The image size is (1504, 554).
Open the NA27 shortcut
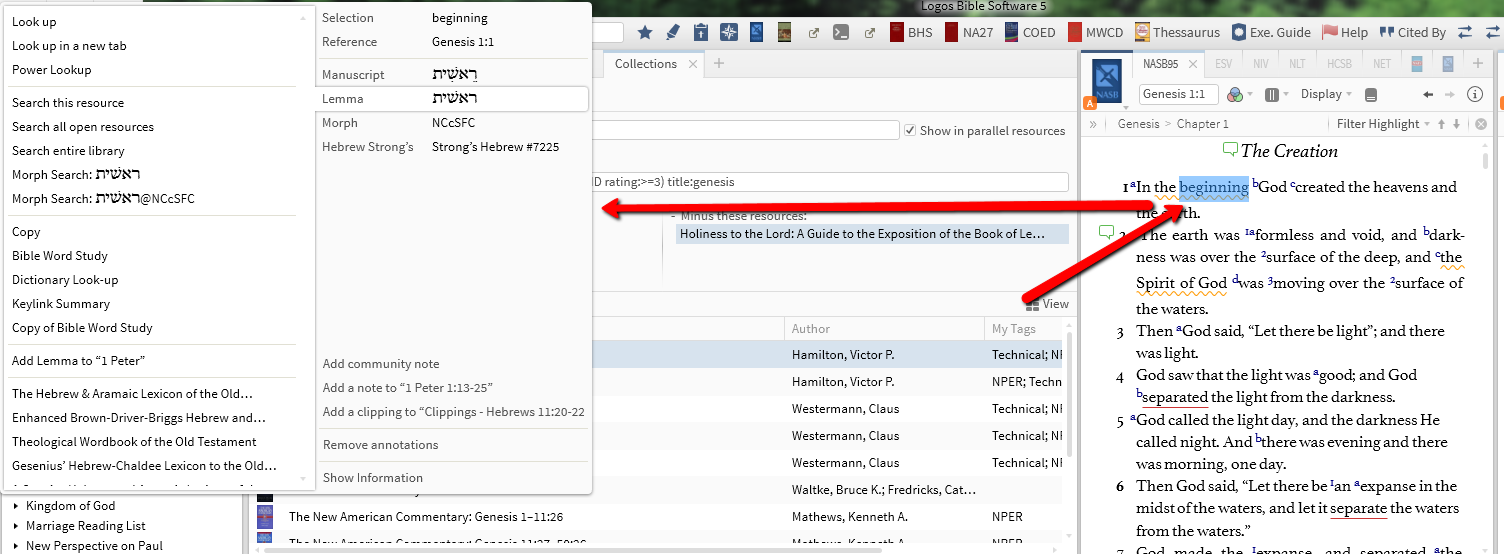coord(967,32)
